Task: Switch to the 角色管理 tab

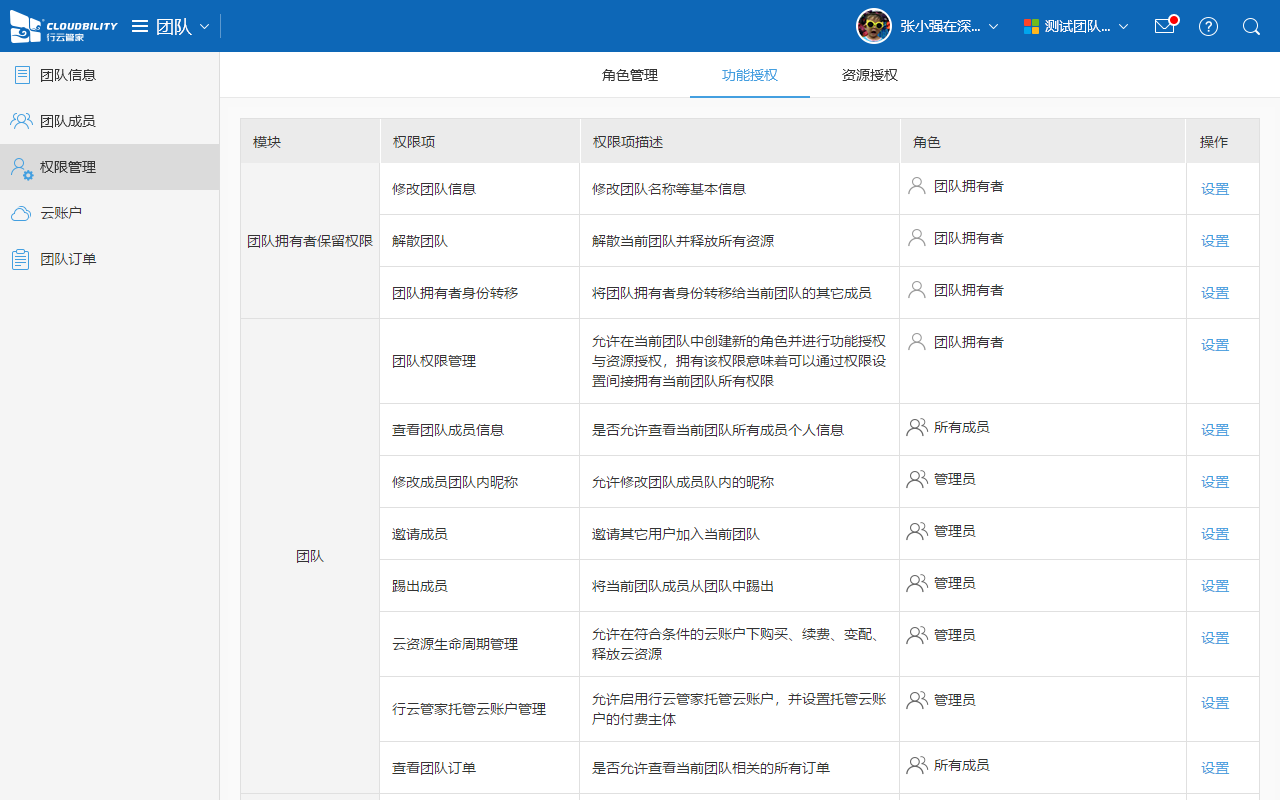Action: (630, 75)
